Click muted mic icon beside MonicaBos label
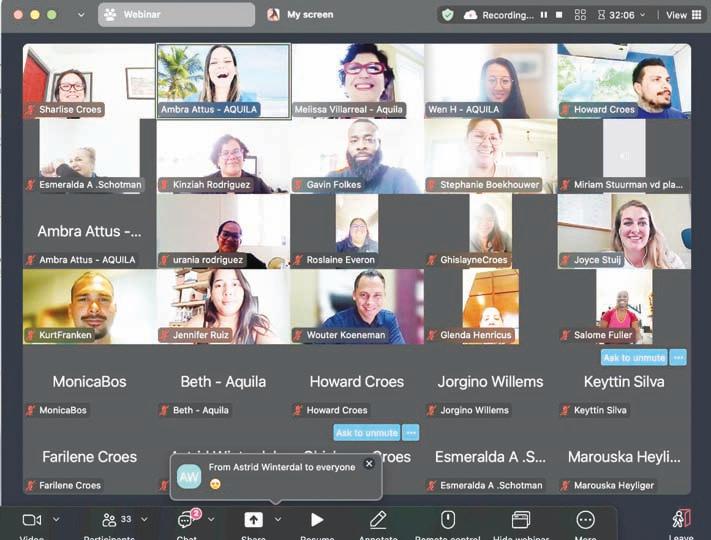This screenshot has width=711, height=540. (x=30, y=410)
